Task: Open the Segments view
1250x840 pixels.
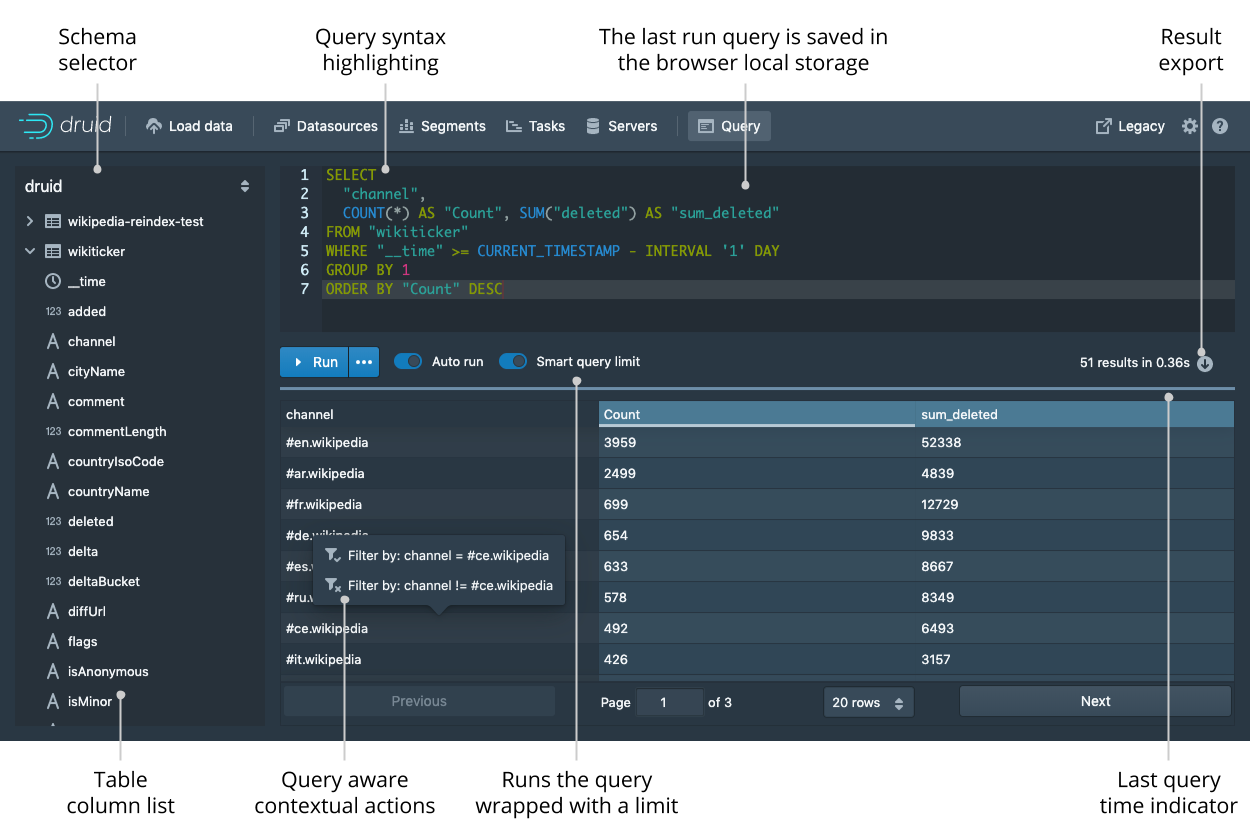Action: [442, 126]
